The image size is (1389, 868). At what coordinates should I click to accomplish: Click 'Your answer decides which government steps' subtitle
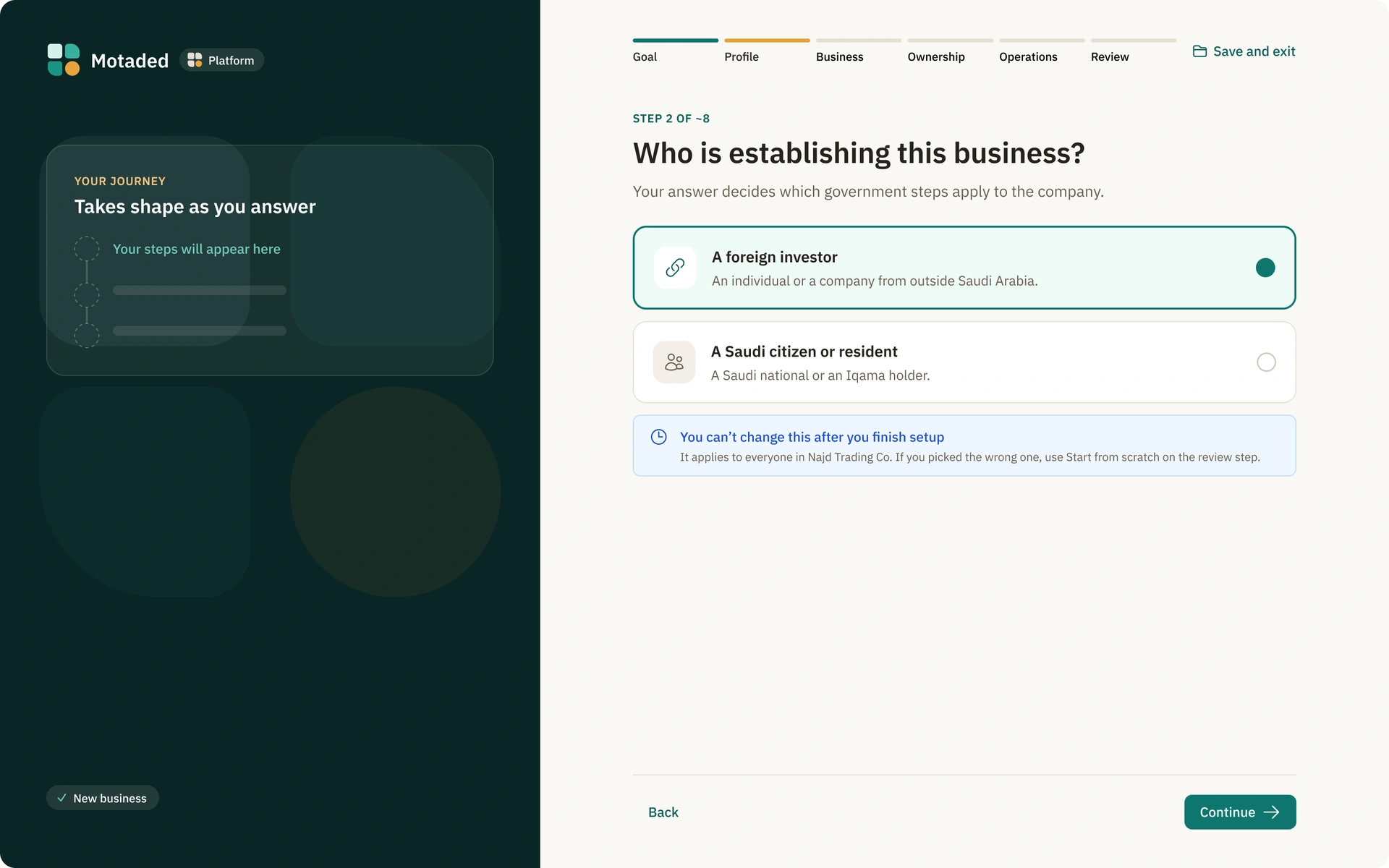pyautogui.click(x=868, y=192)
